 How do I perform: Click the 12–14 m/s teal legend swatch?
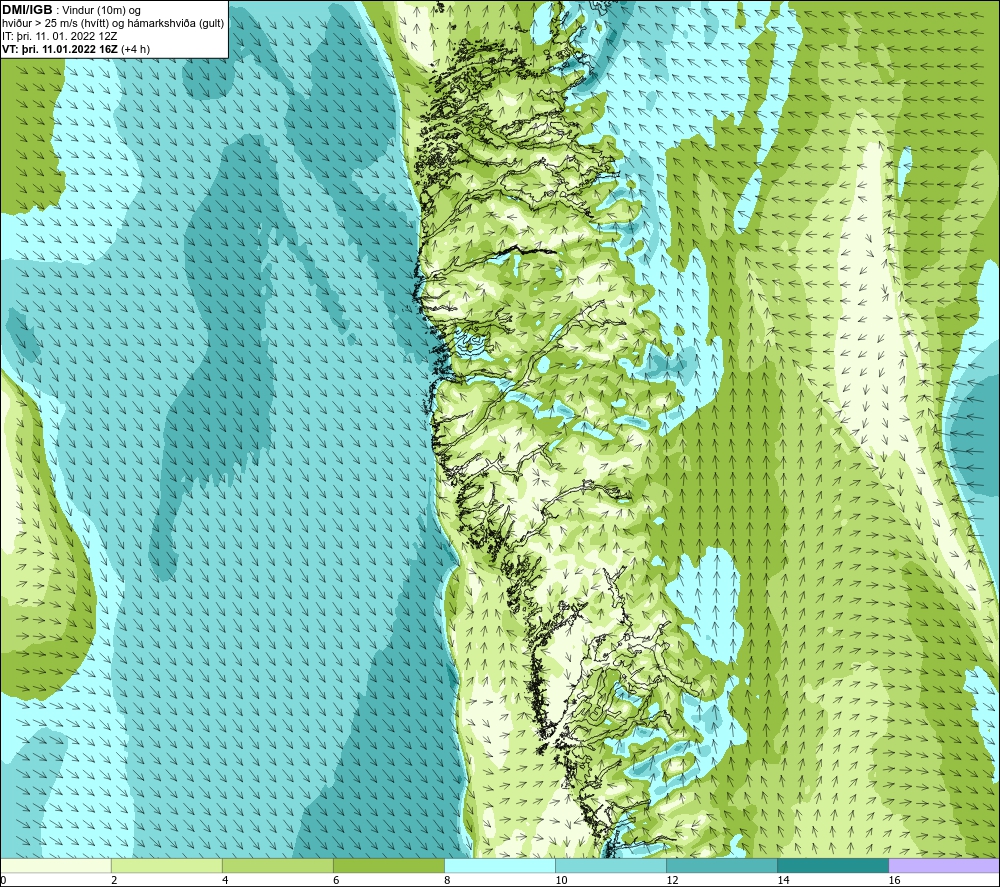coord(721,865)
